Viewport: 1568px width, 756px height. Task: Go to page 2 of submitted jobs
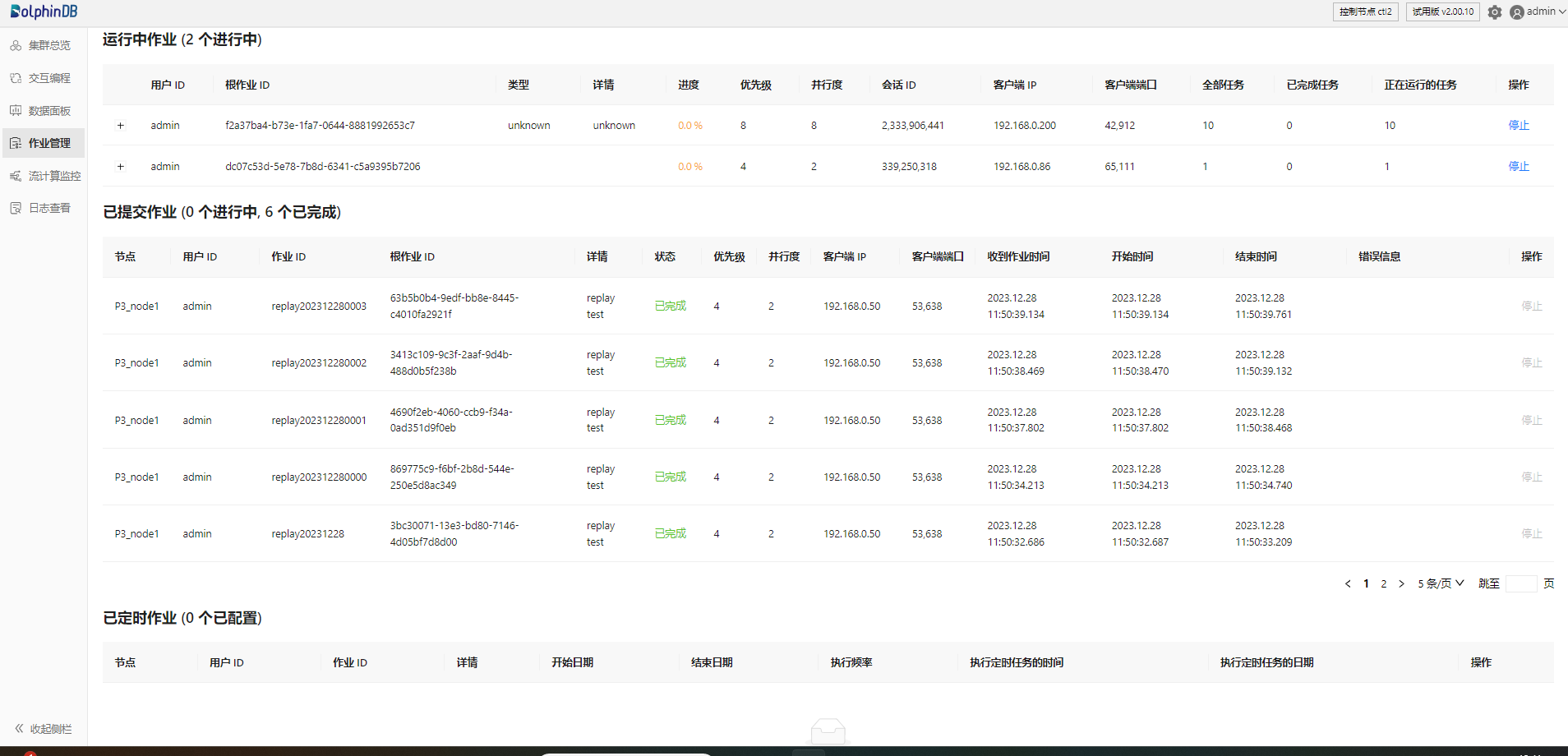coord(1384,583)
